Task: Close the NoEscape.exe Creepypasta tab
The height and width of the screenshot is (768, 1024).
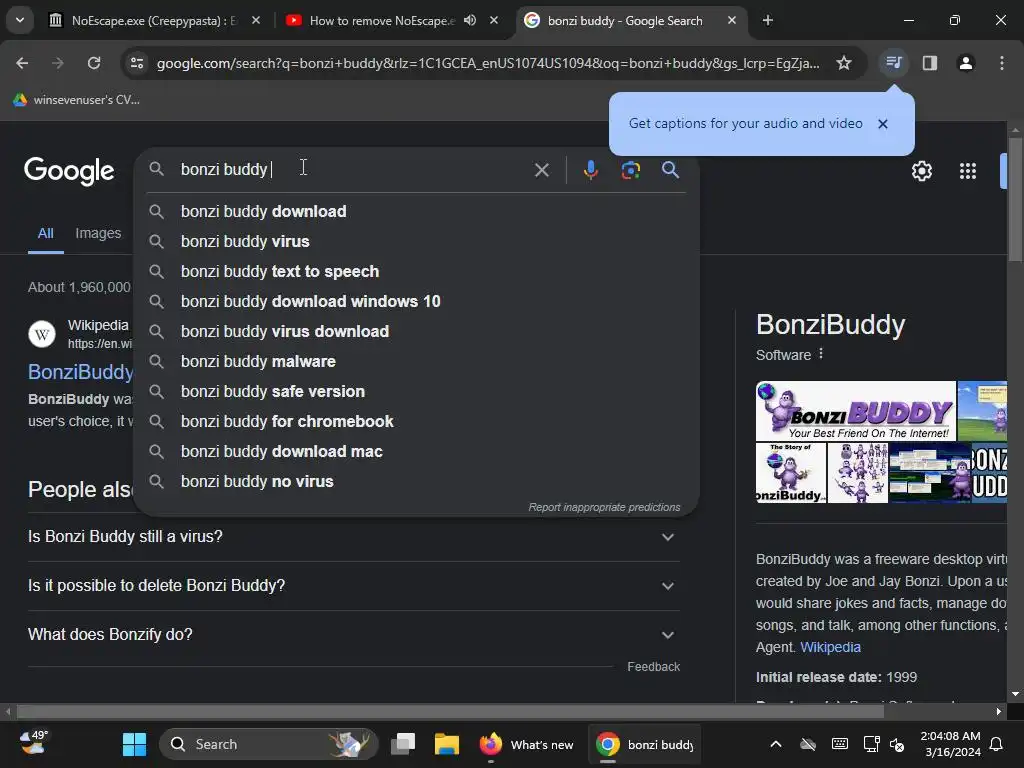Action: tap(256, 20)
